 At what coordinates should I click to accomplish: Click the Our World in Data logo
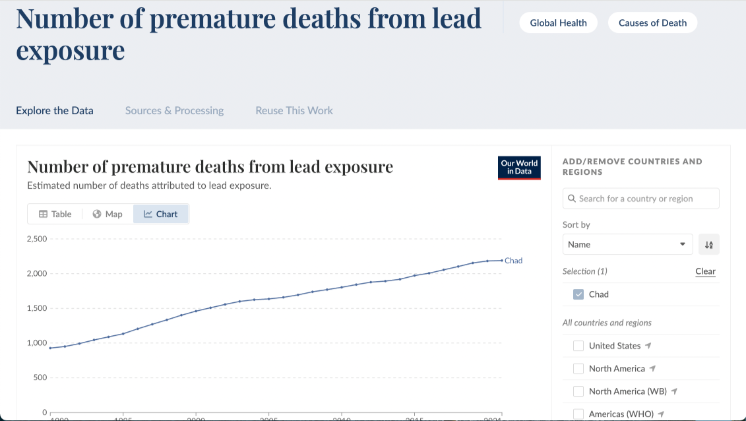[x=519, y=167]
